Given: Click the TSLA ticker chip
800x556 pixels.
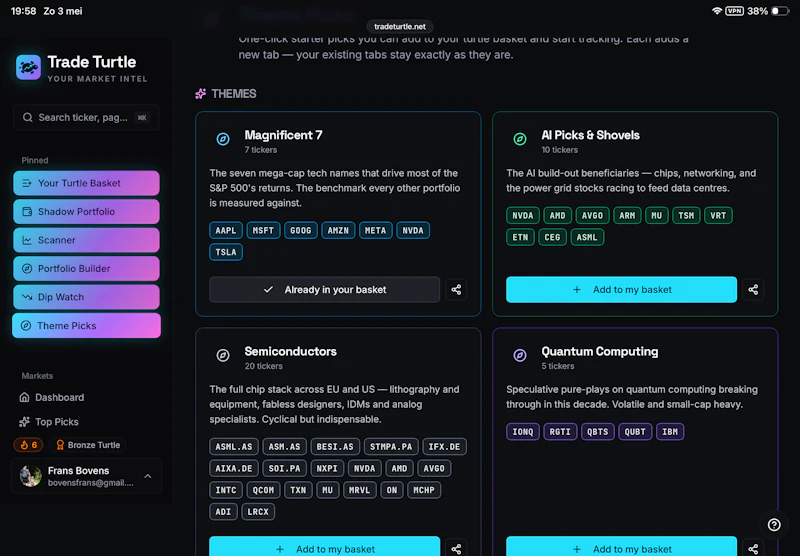Looking at the screenshot, I should 226,252.
